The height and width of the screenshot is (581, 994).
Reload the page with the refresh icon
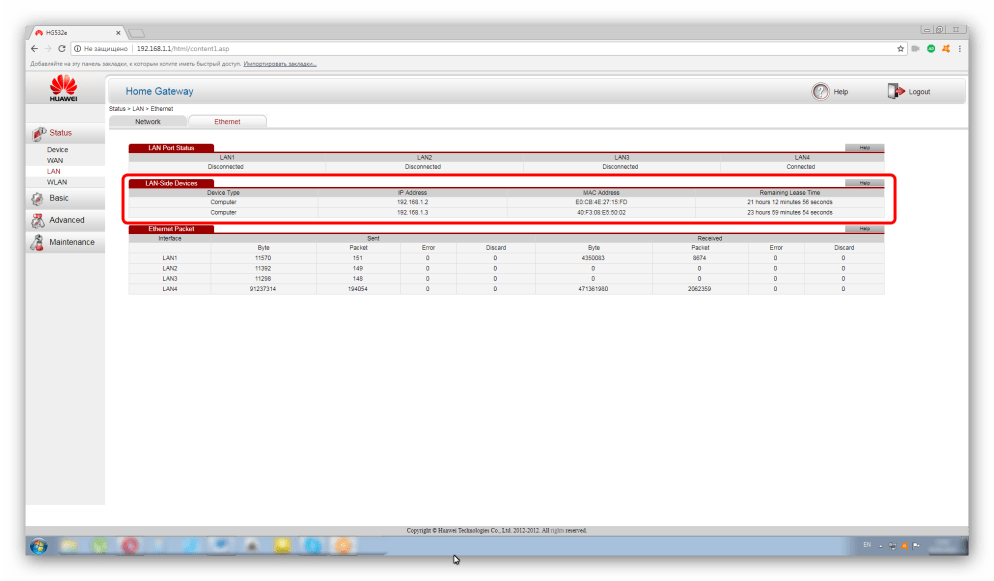[x=61, y=48]
